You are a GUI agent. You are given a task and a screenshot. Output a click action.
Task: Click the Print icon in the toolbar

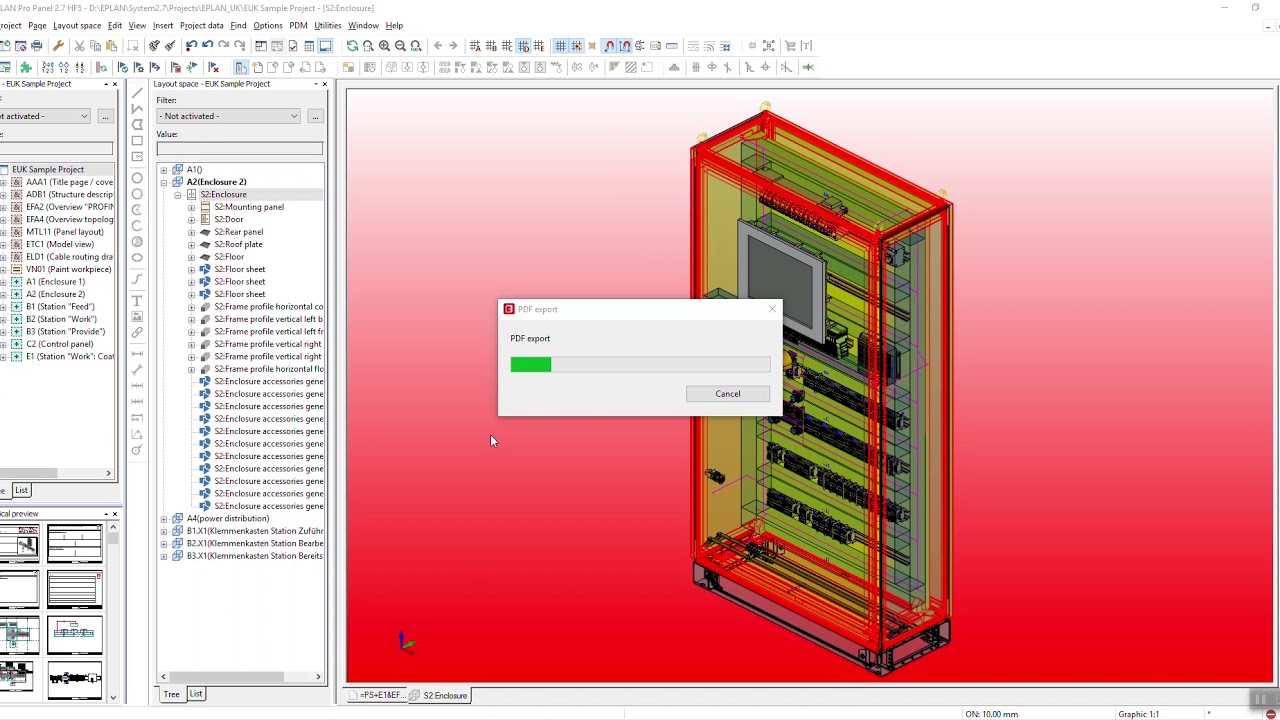[x=37, y=46]
